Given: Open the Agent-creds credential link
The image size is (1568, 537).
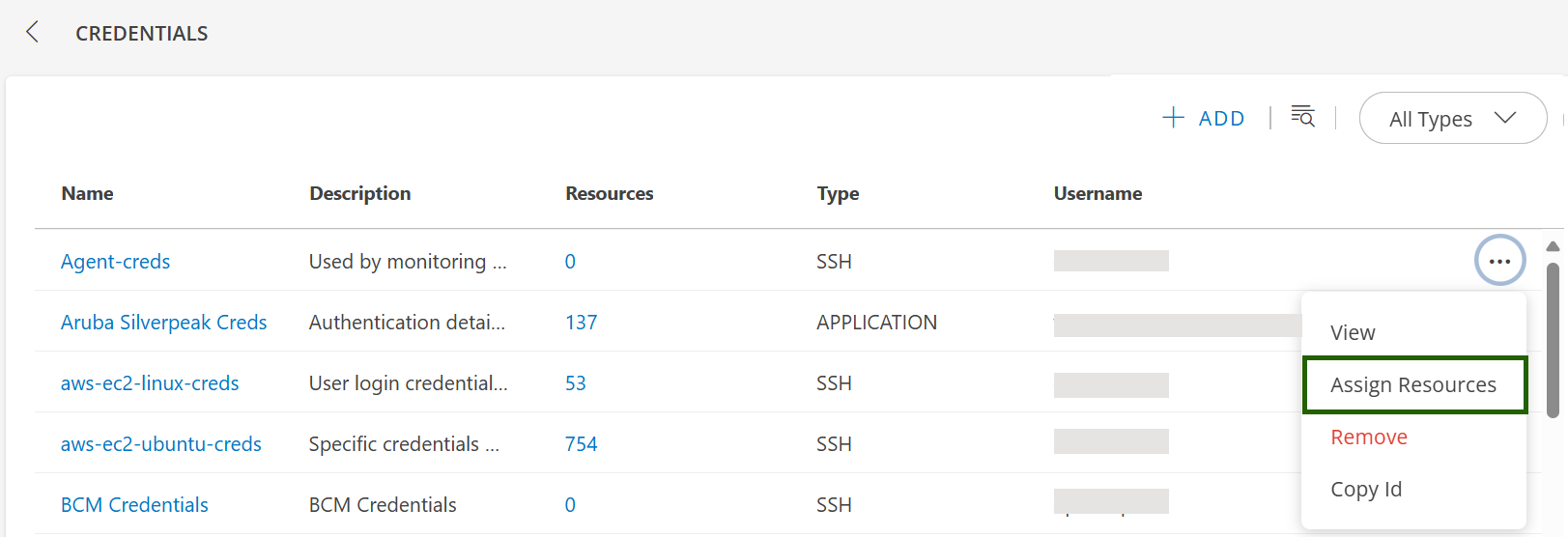Looking at the screenshot, I should click(x=115, y=262).
